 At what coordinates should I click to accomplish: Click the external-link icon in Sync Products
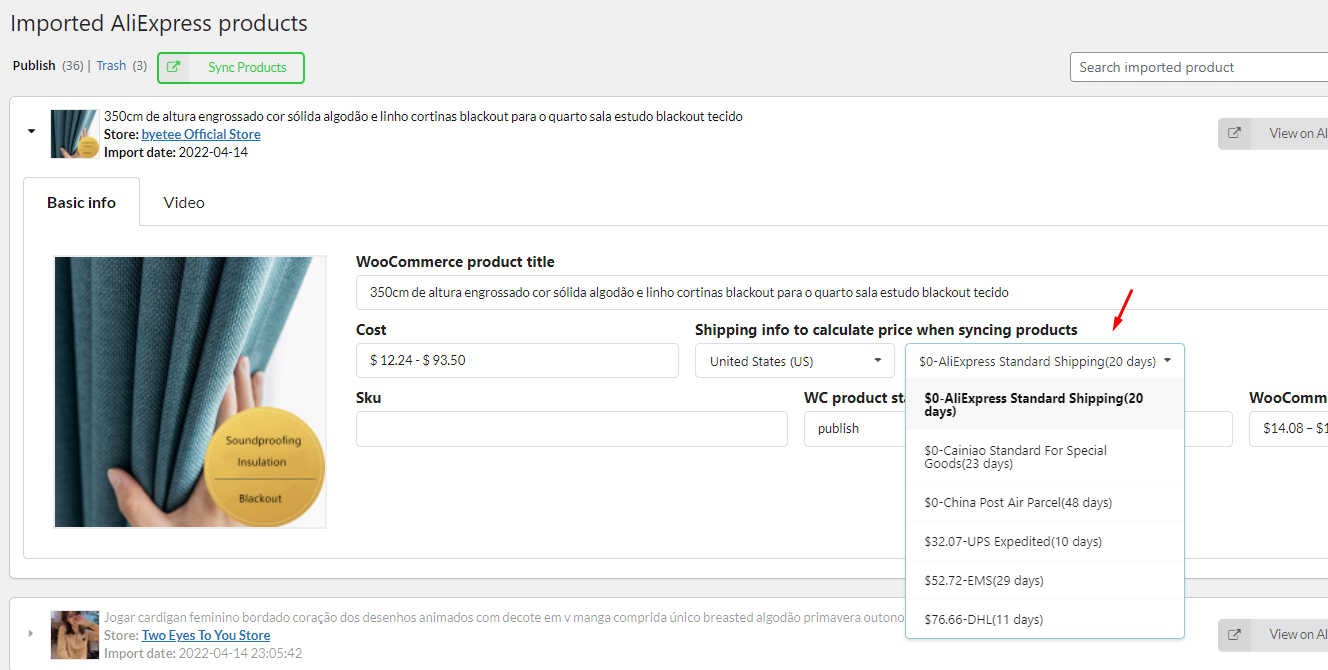pyautogui.click(x=173, y=67)
